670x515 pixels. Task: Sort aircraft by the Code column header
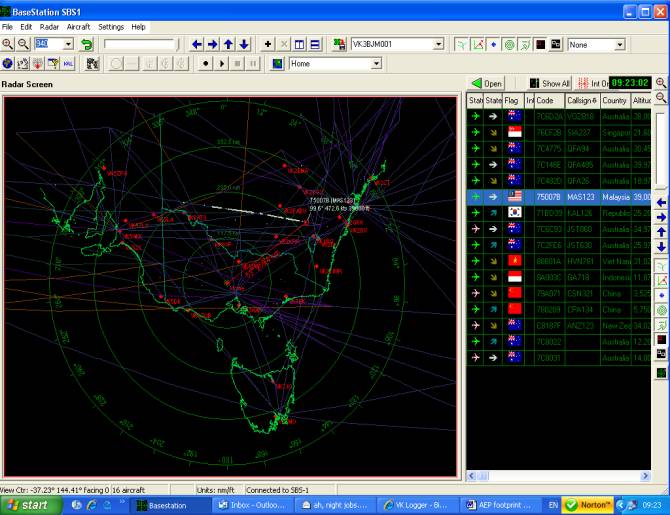pos(549,100)
